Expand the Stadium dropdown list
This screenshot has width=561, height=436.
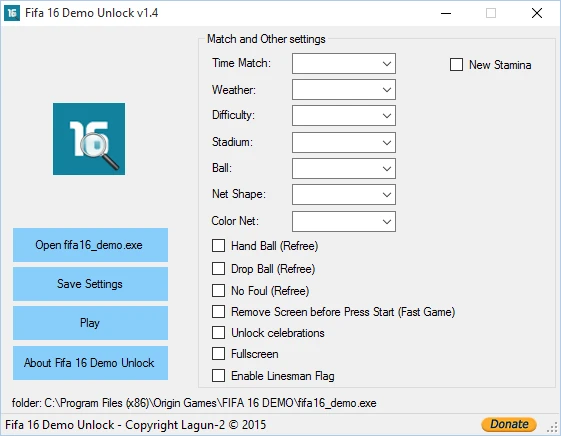point(344,142)
